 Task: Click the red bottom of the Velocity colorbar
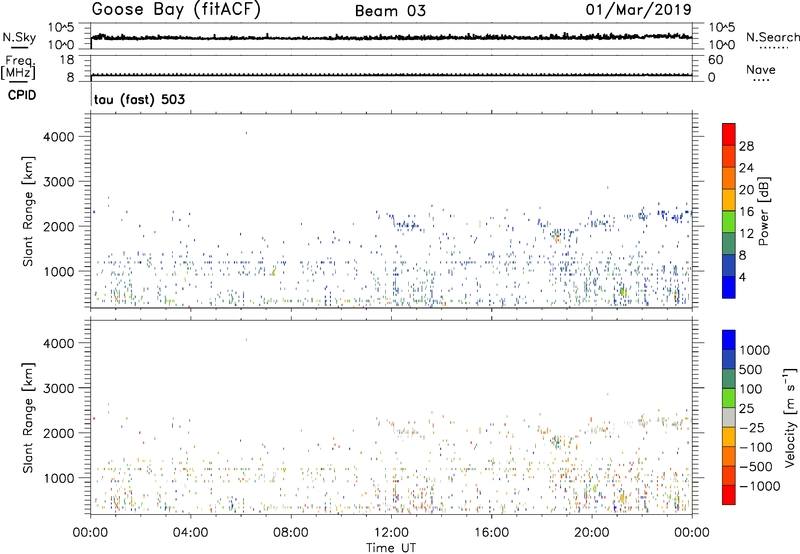click(729, 495)
